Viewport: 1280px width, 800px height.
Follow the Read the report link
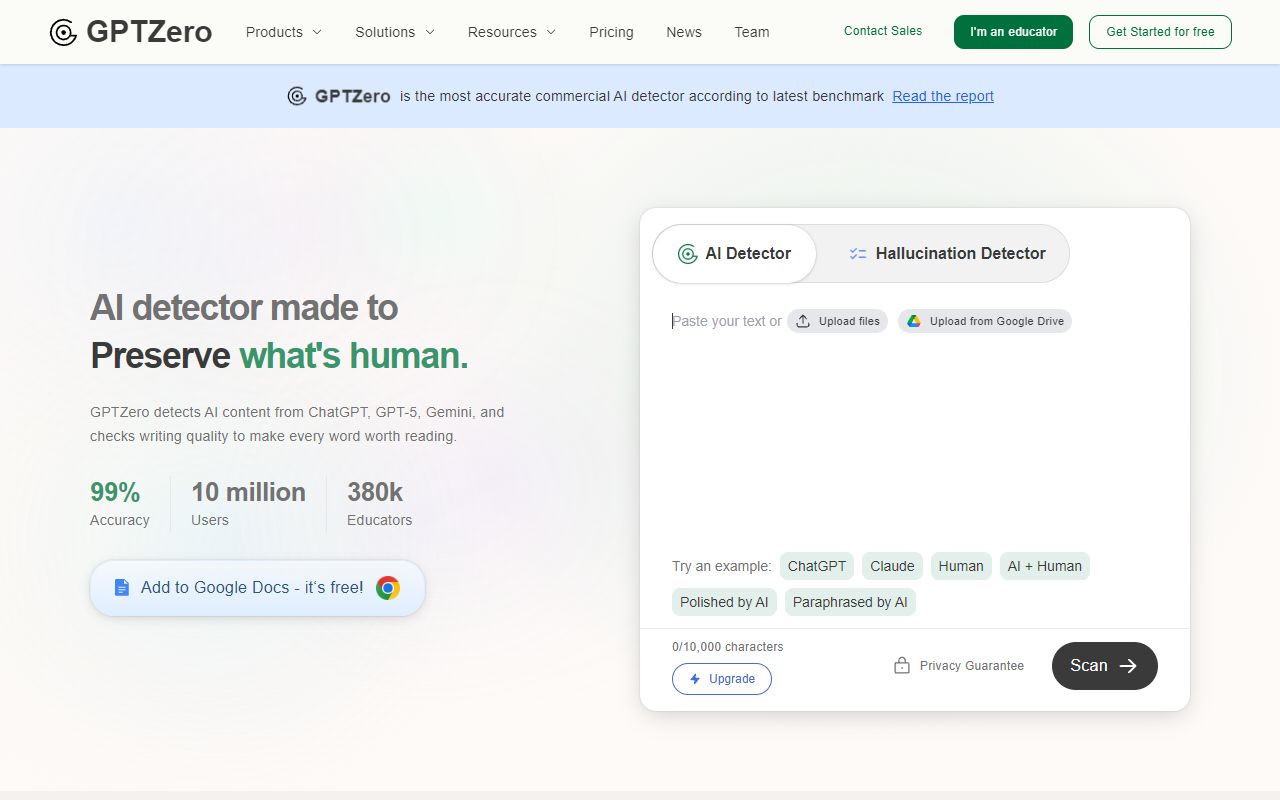tap(942, 96)
